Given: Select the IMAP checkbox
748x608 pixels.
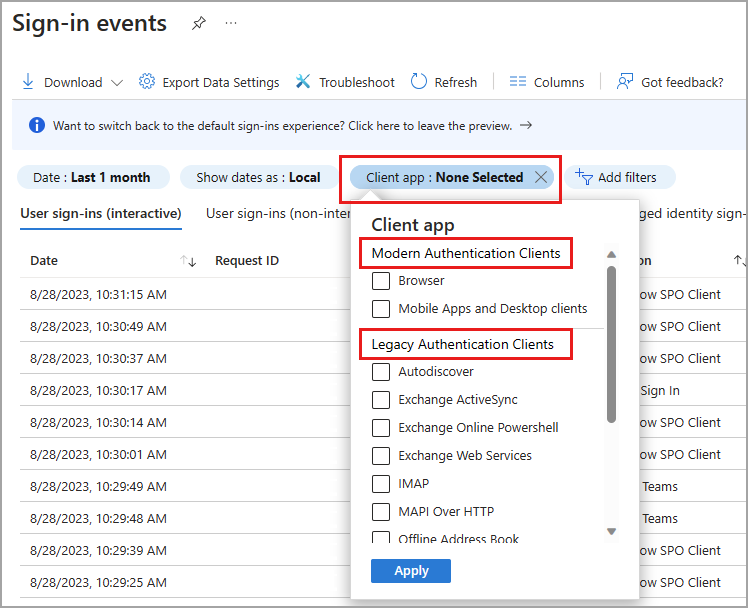Looking at the screenshot, I should pyautogui.click(x=381, y=484).
